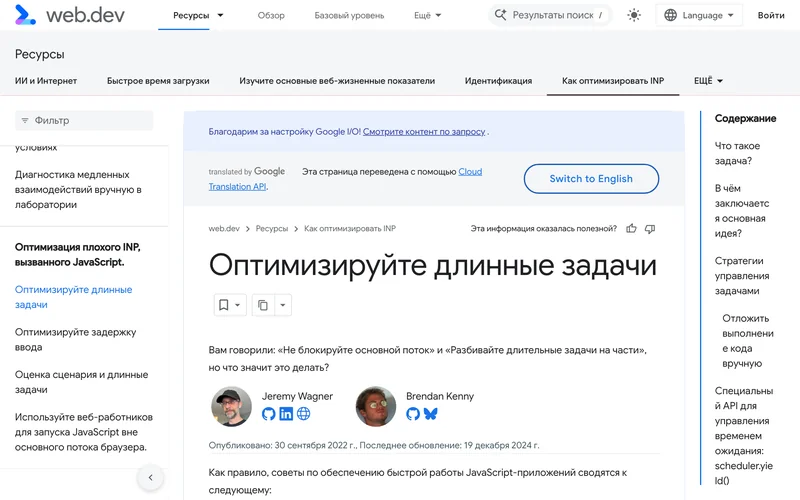Collapse the sidebar with chevron button
Screen dimensions: 800x500
point(151,478)
